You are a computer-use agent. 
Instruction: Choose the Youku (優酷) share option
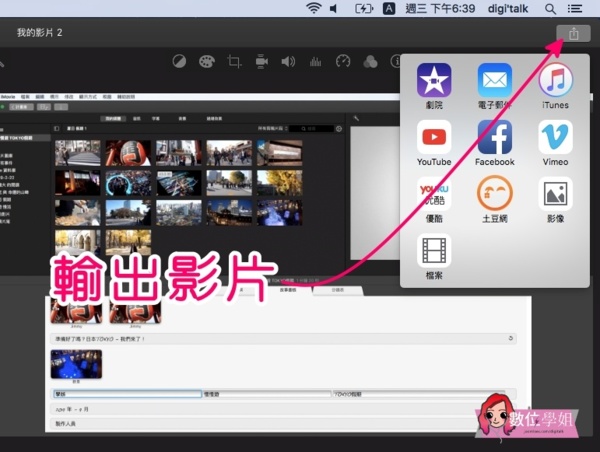click(434, 193)
